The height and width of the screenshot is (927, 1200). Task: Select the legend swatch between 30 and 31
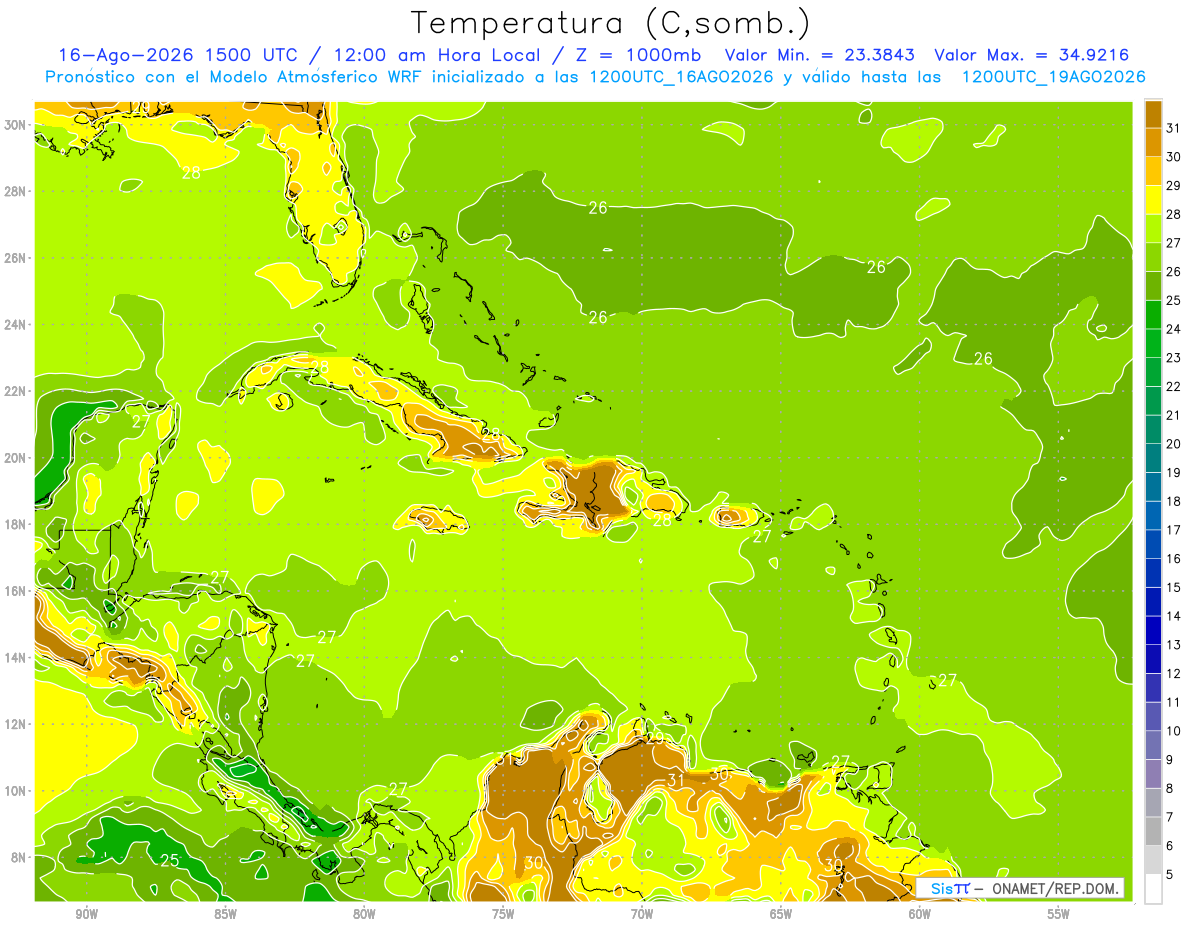pyautogui.click(x=1153, y=142)
